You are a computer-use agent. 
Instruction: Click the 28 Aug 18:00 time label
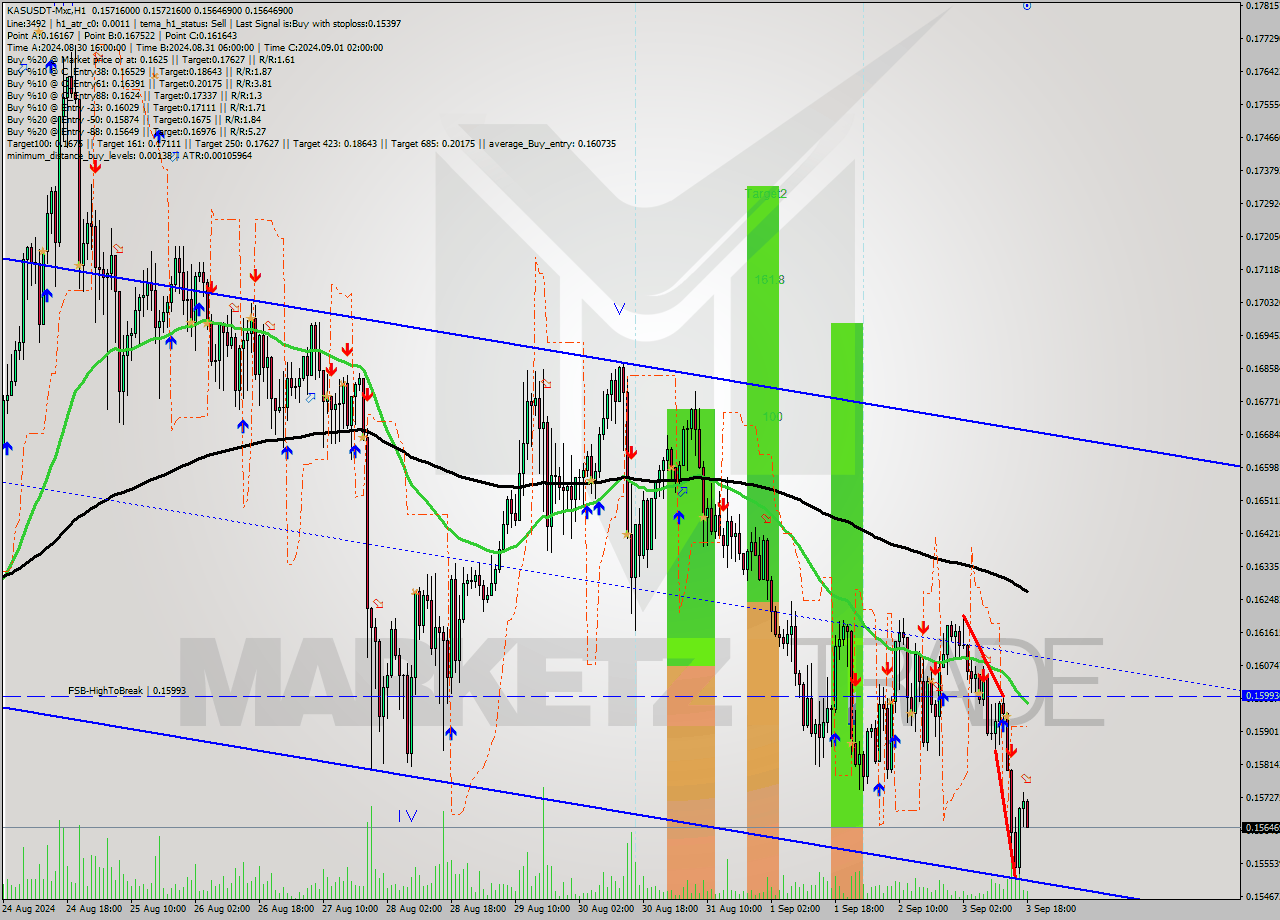click(x=477, y=909)
